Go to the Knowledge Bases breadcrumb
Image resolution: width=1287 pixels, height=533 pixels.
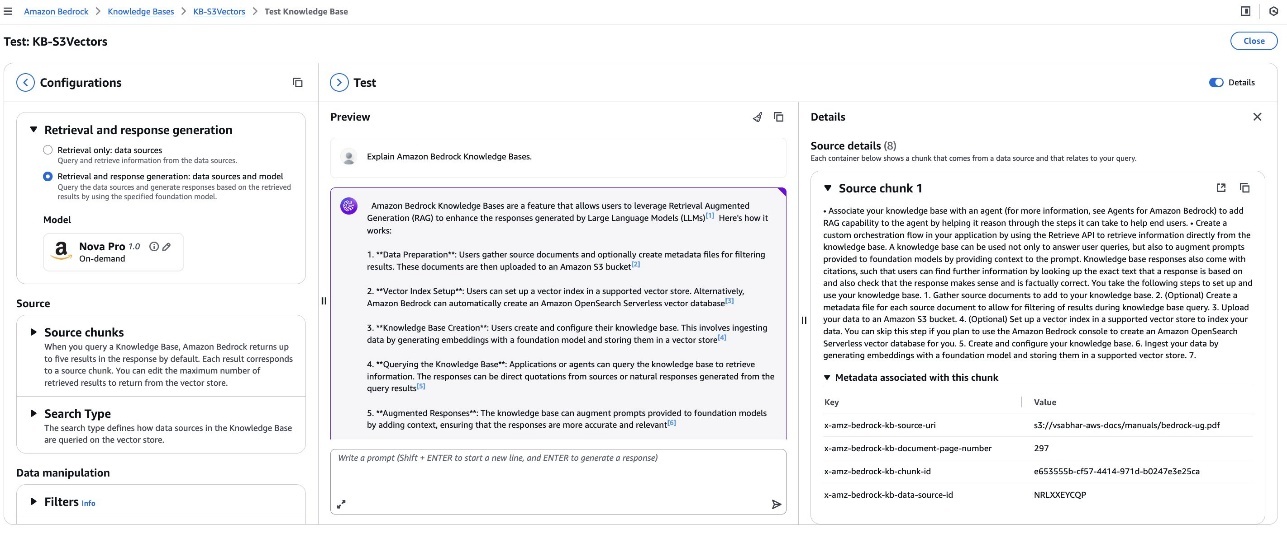(141, 11)
